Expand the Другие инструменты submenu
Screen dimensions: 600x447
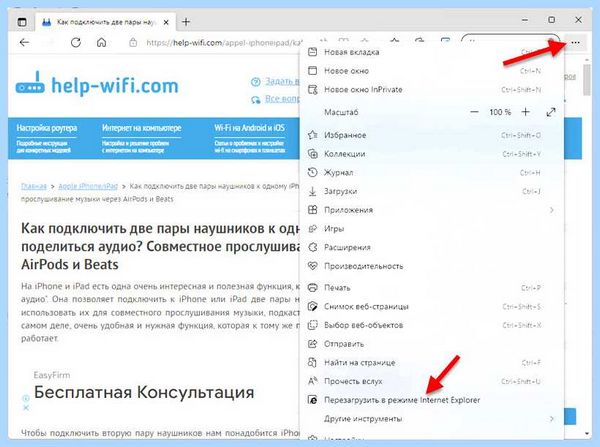(x=432, y=419)
